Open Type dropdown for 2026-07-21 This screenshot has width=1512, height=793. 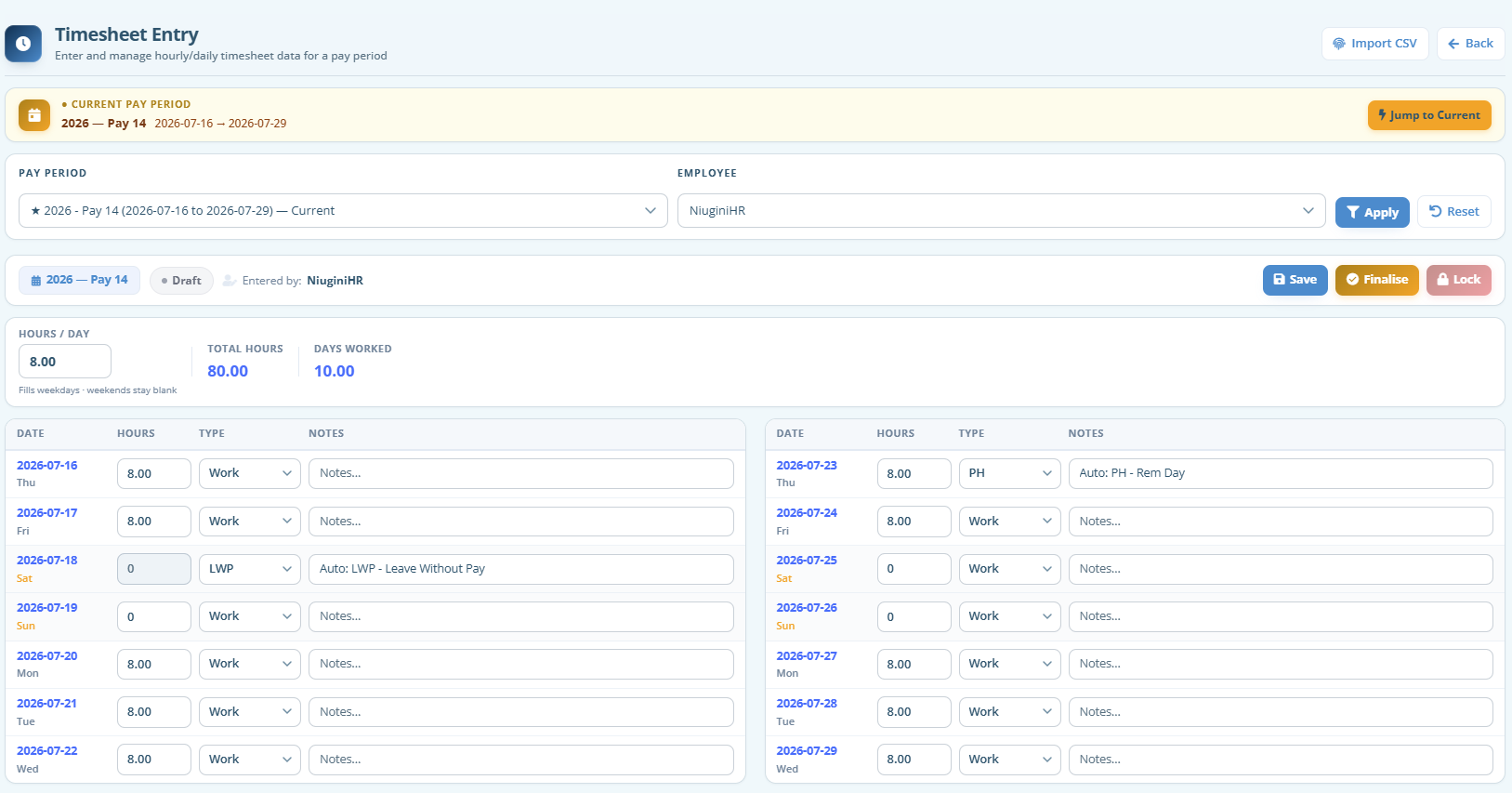(x=250, y=712)
